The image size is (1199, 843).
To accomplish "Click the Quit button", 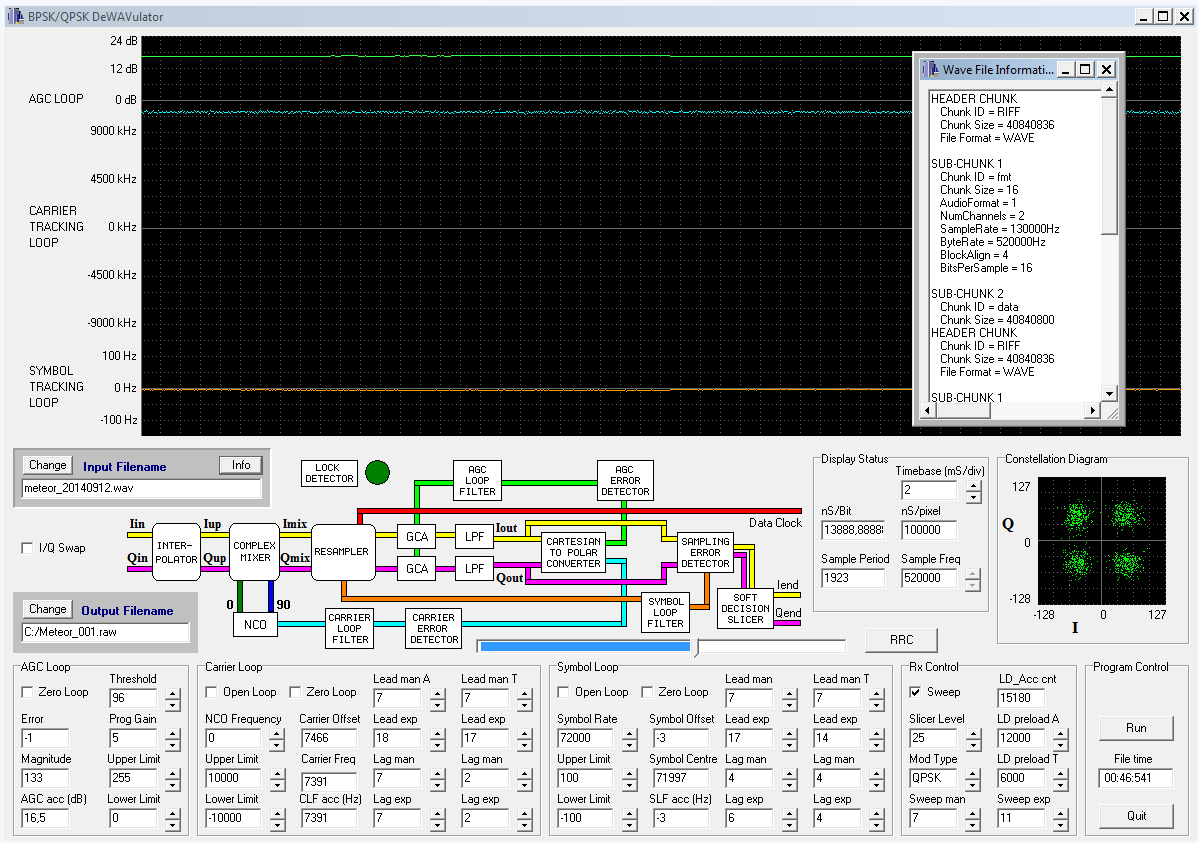I will coord(1136,816).
